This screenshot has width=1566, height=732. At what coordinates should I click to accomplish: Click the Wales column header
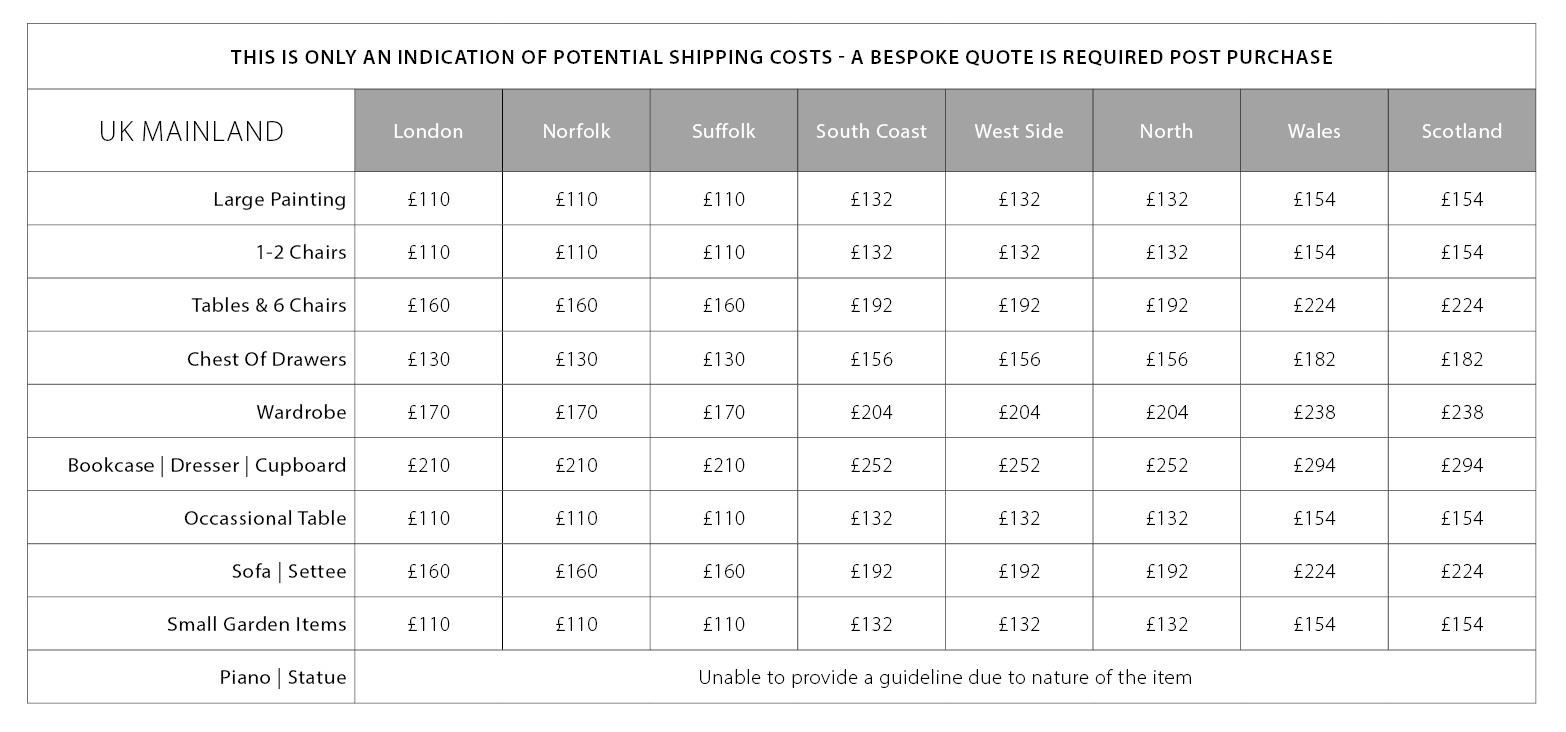(x=1314, y=131)
